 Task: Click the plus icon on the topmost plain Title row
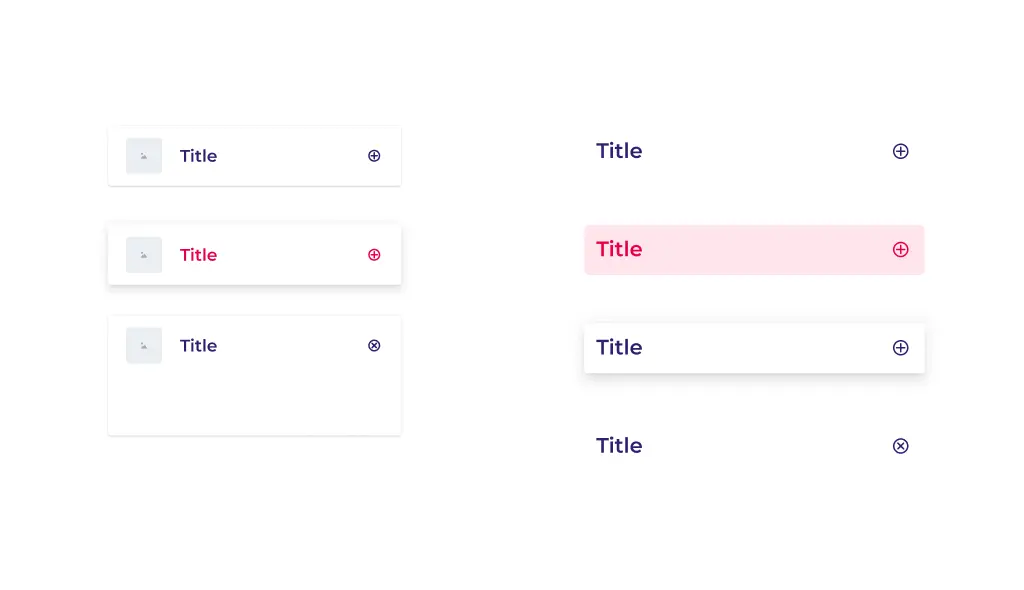click(x=900, y=151)
